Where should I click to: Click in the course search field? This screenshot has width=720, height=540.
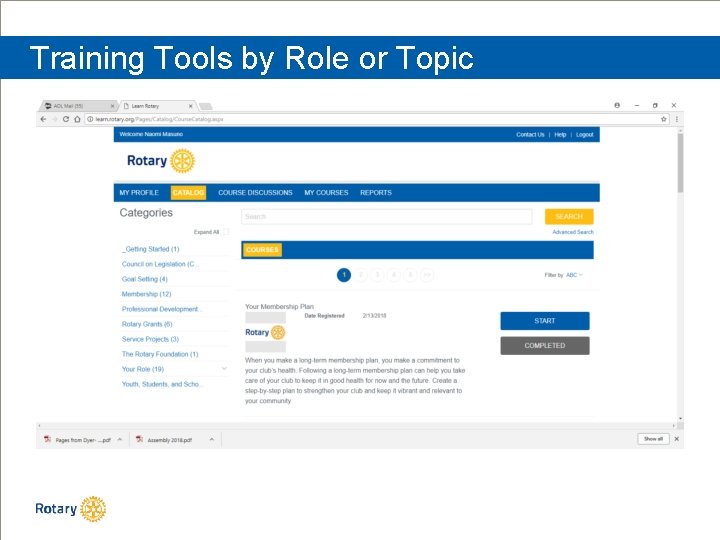click(387, 216)
